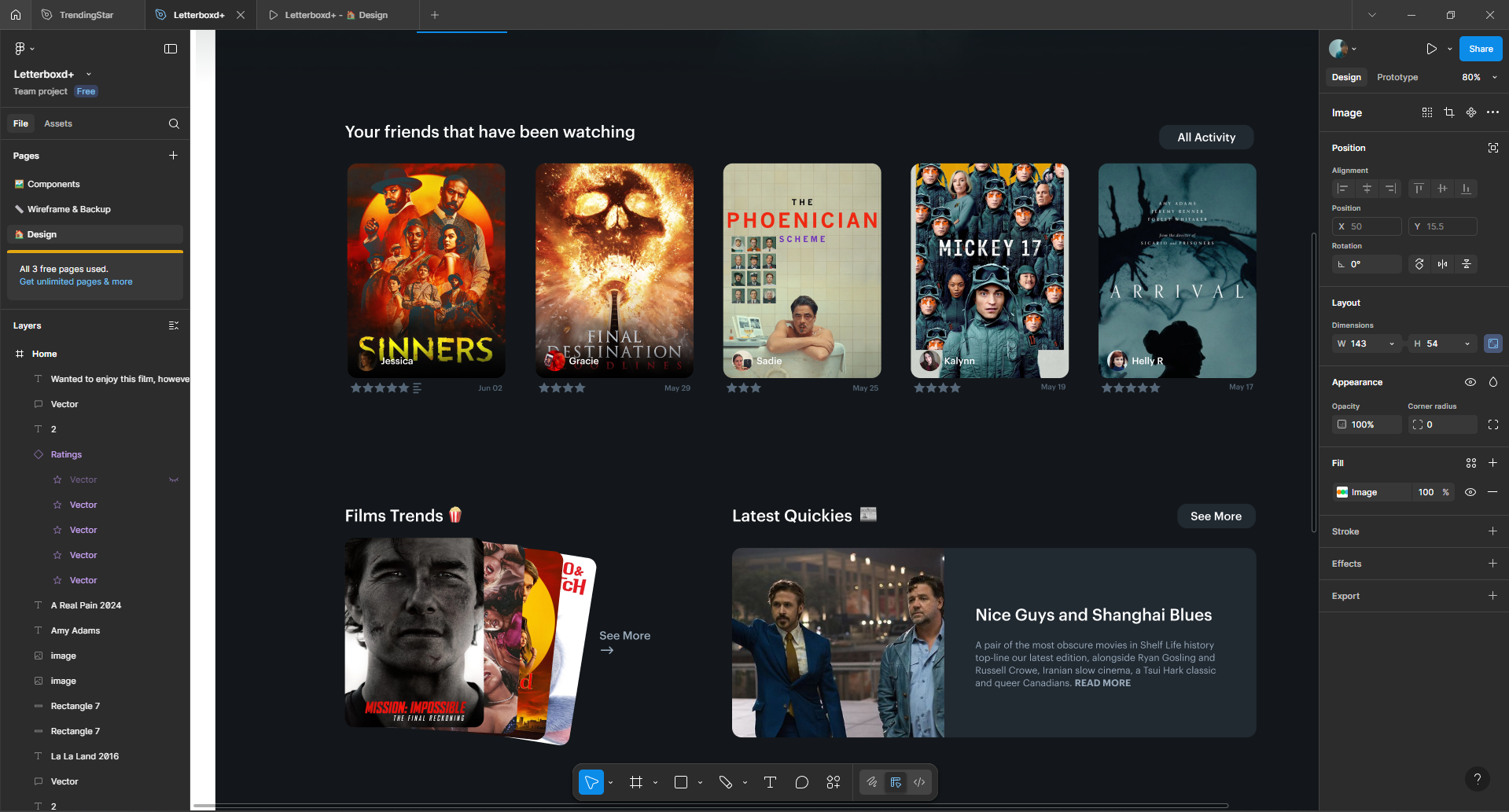1509x812 pixels.
Task: Click the Image fill swatch
Action: 1342,492
